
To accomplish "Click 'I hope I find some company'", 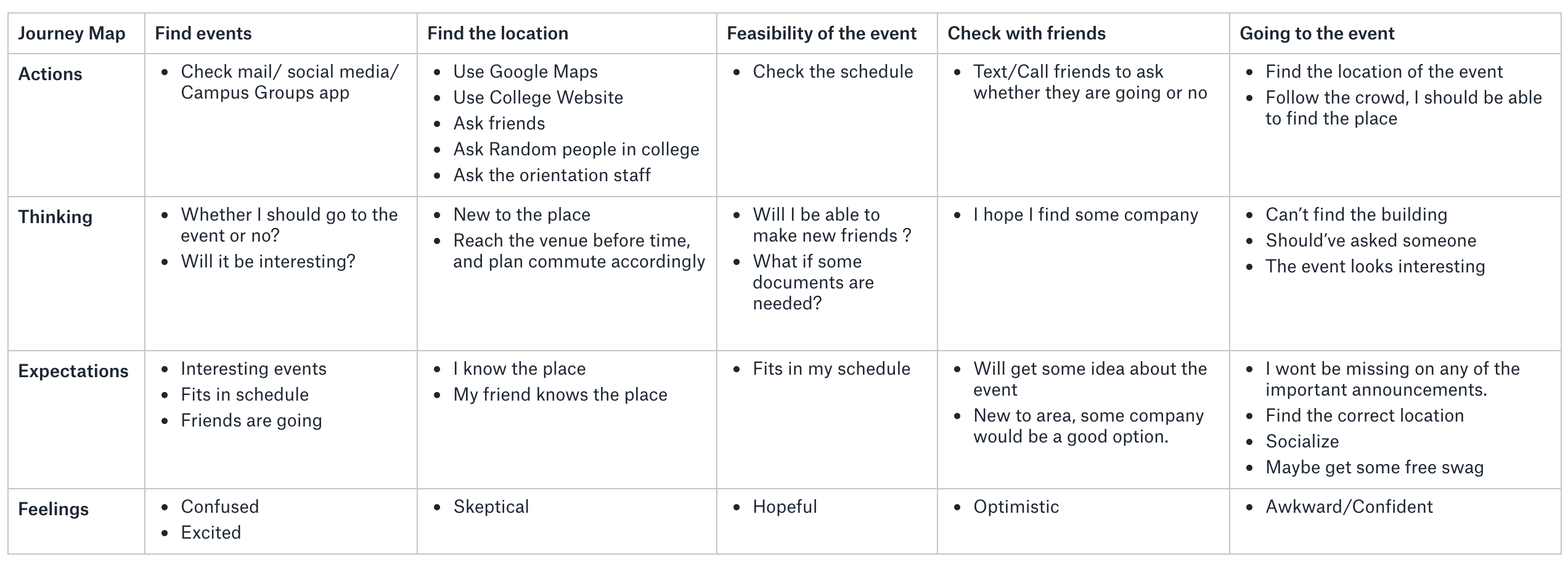I will click(1086, 214).
